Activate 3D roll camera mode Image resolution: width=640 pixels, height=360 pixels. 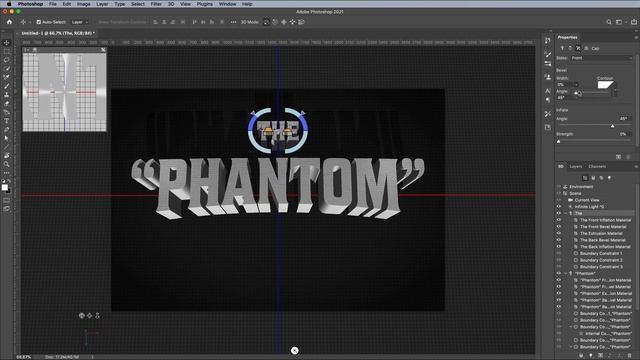(x=275, y=22)
